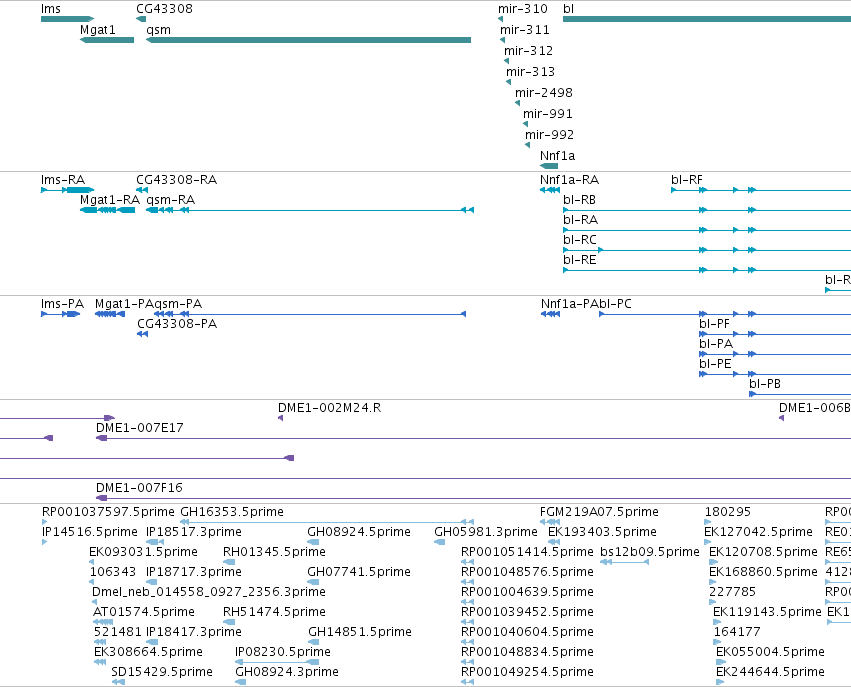
Task: Click the mir-313 label
Action: pyautogui.click(x=530, y=72)
